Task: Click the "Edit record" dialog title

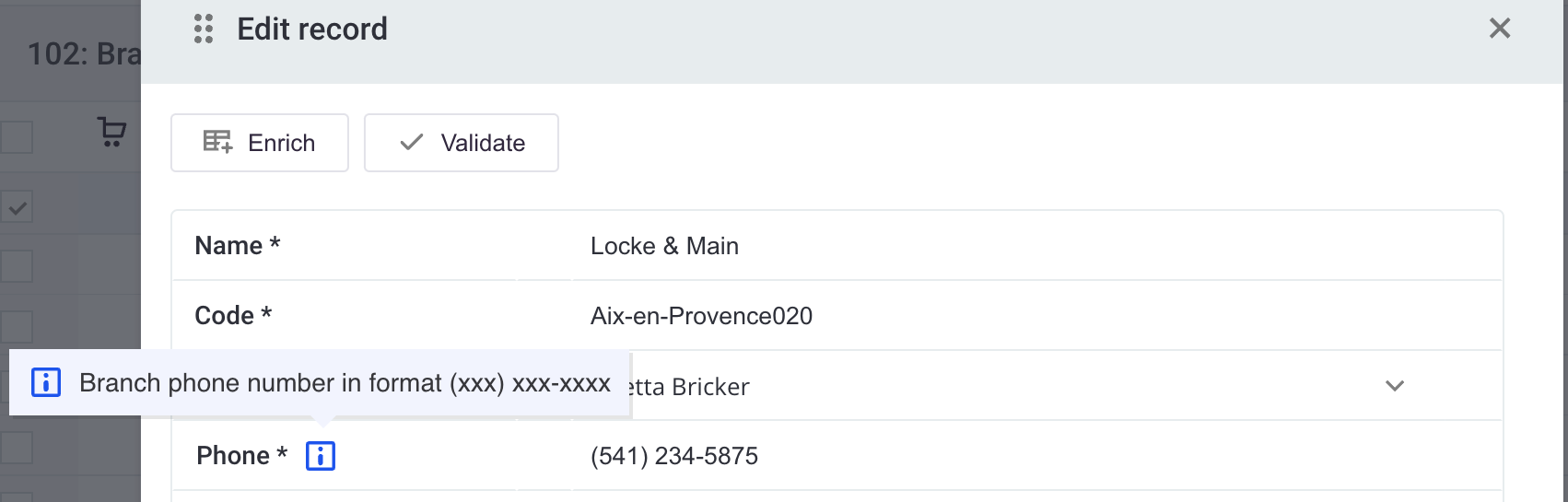Action: 312,29
